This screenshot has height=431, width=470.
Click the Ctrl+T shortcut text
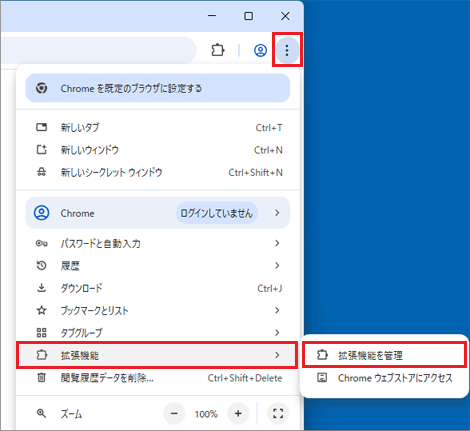(x=269, y=128)
